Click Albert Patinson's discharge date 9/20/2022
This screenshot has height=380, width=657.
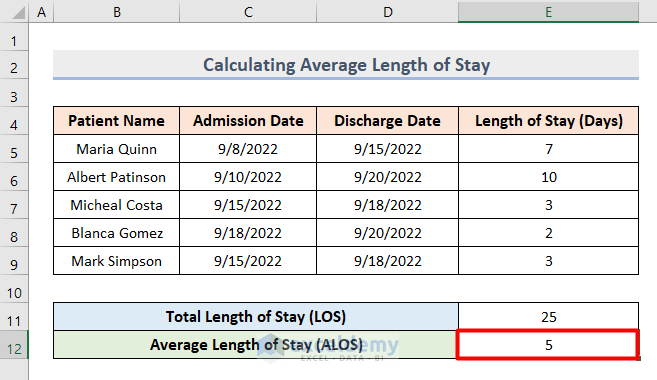[388, 177]
